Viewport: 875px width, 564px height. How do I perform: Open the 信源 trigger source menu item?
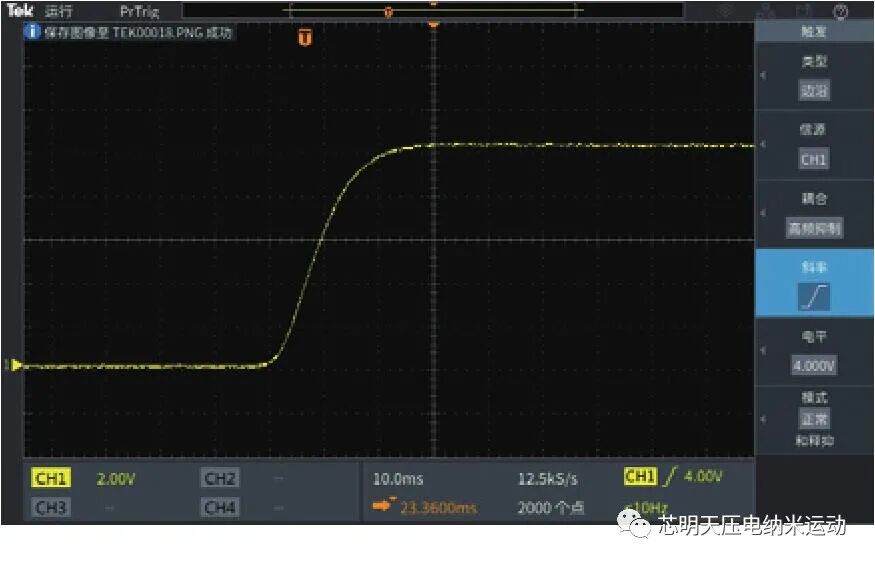pyautogui.click(x=814, y=145)
